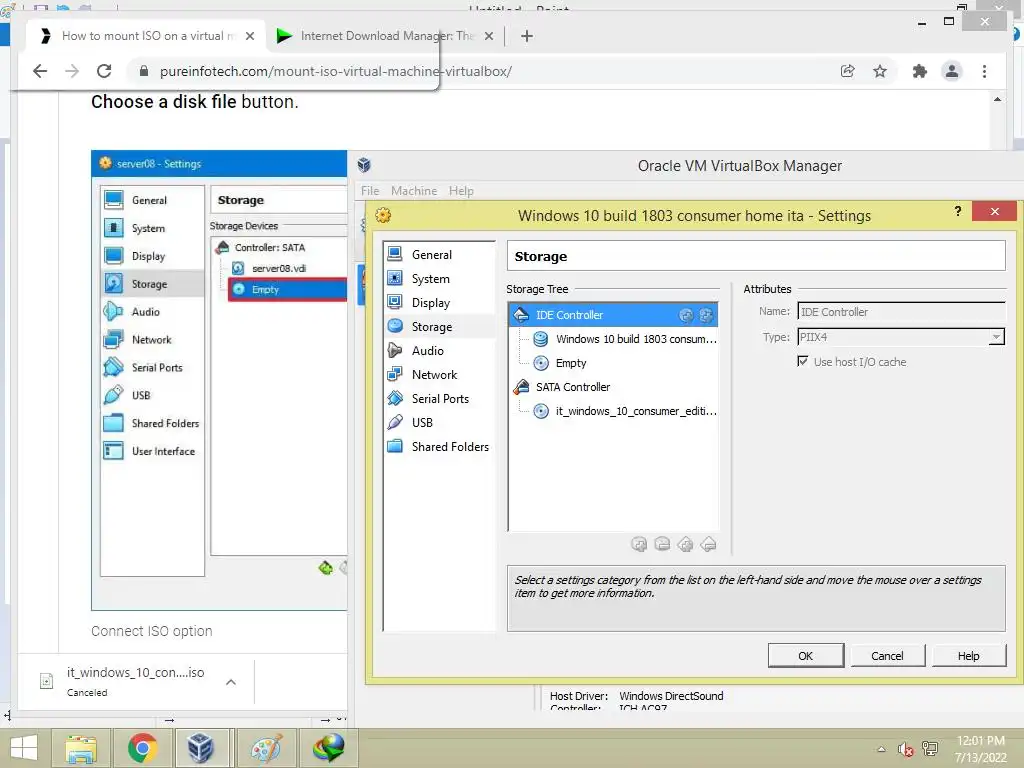Toggle Use host I/O cache checkbox

coord(803,361)
